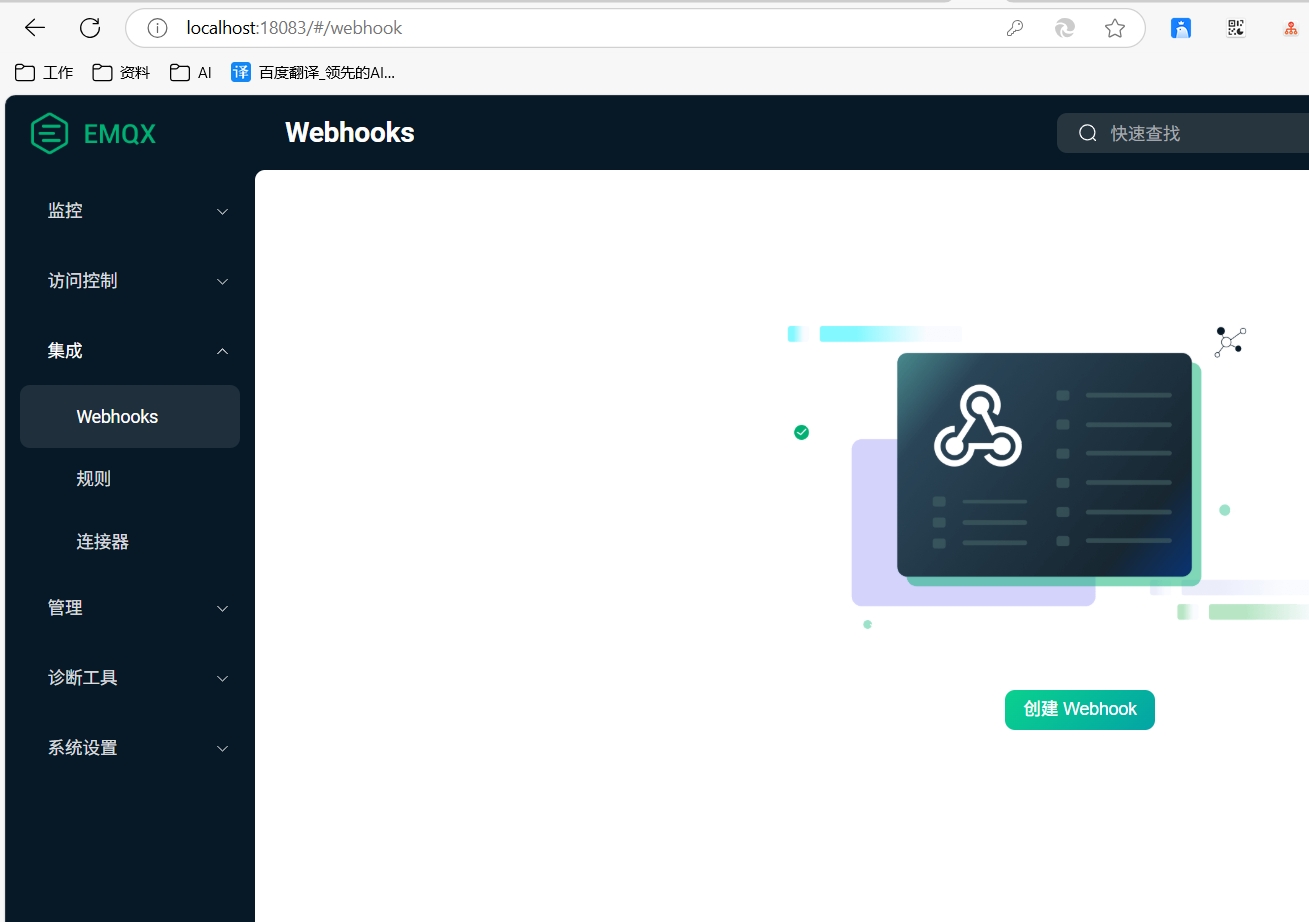This screenshot has width=1309, height=922.
Task: Click the QR code icon near the toolbar
Action: pyautogui.click(x=1235, y=27)
